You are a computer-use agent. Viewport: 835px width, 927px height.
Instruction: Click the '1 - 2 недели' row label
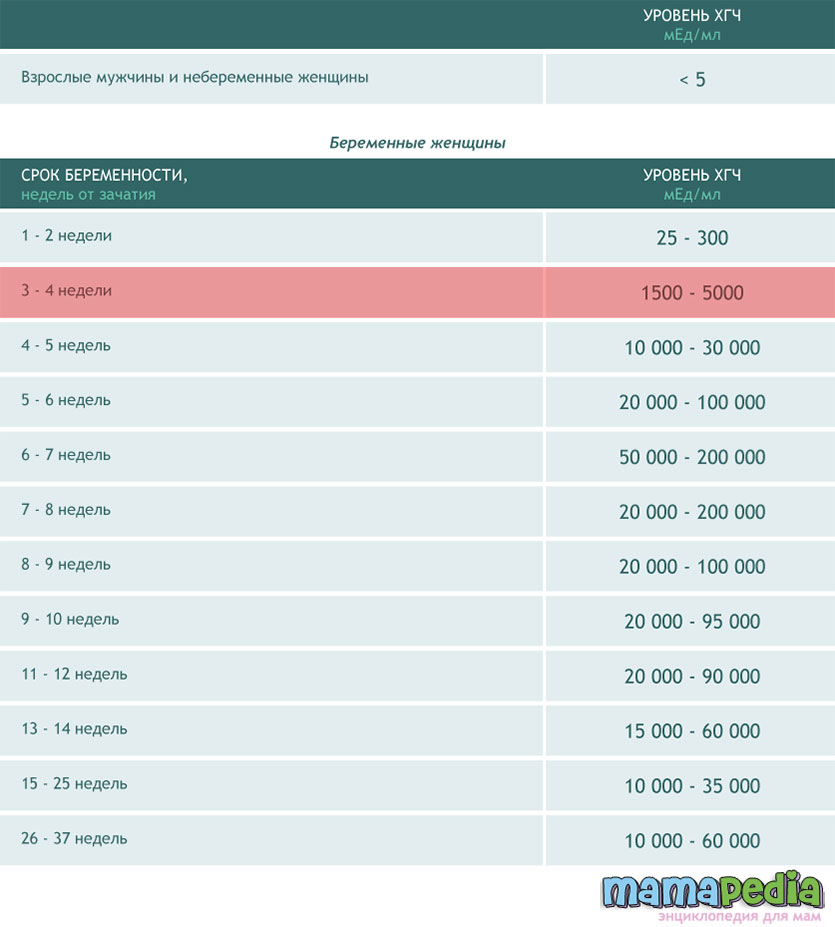tap(67, 236)
